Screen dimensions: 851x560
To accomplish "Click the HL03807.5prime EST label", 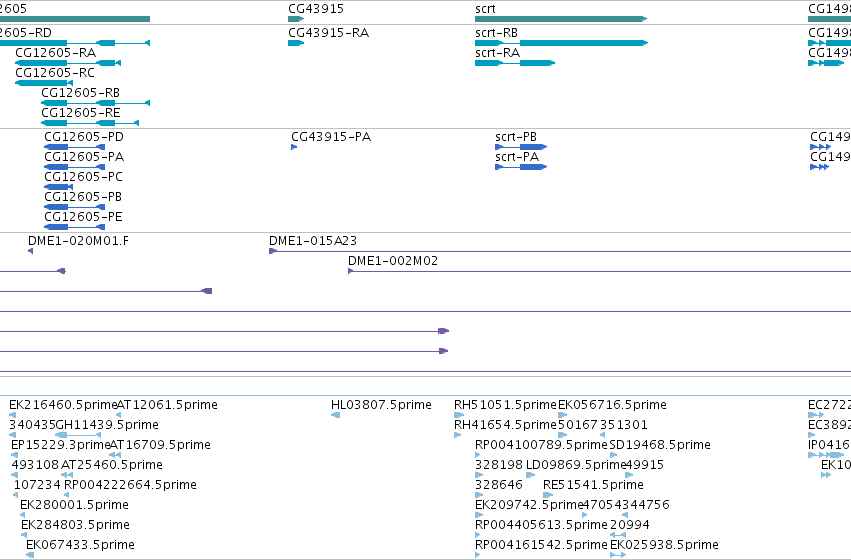I will [x=382, y=405].
